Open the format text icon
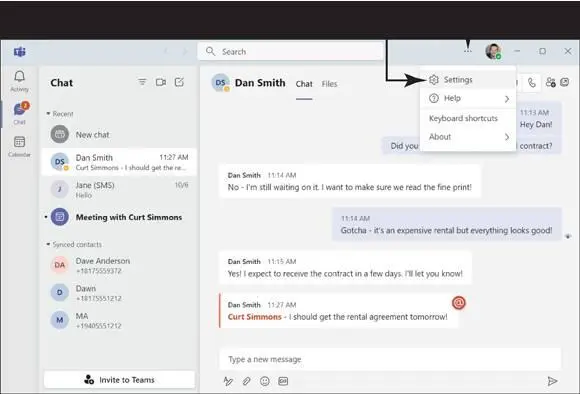580x394 pixels. point(228,381)
